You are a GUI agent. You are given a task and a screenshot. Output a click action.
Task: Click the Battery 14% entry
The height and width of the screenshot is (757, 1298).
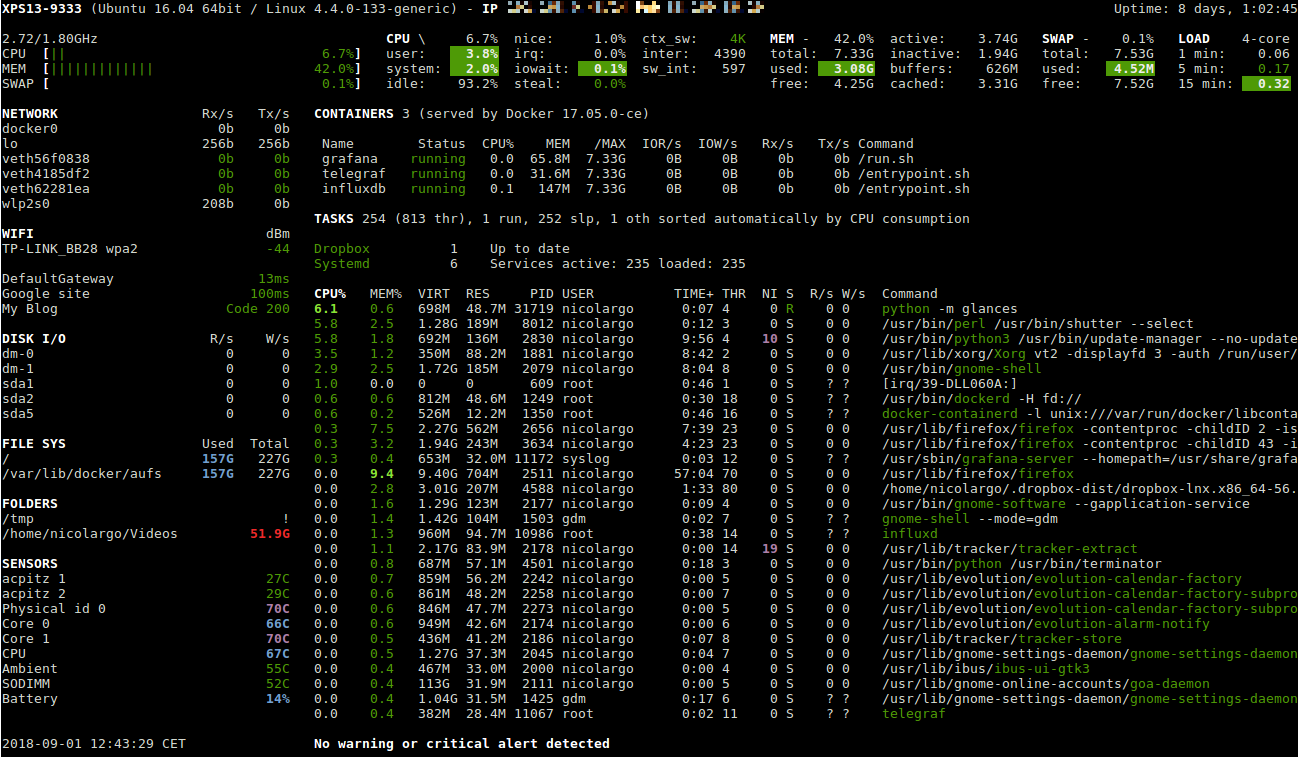[146, 699]
